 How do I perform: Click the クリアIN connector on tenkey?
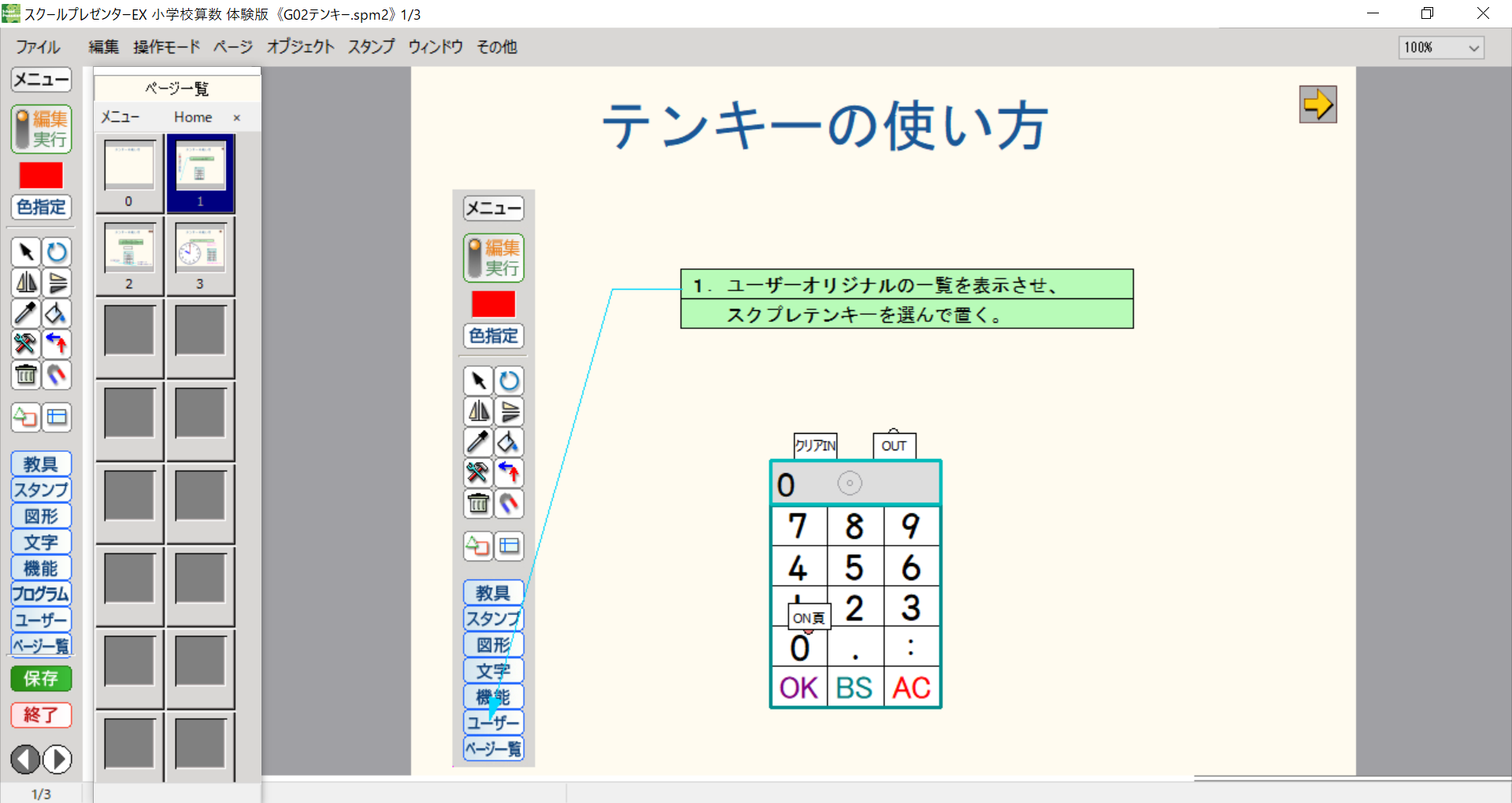815,446
